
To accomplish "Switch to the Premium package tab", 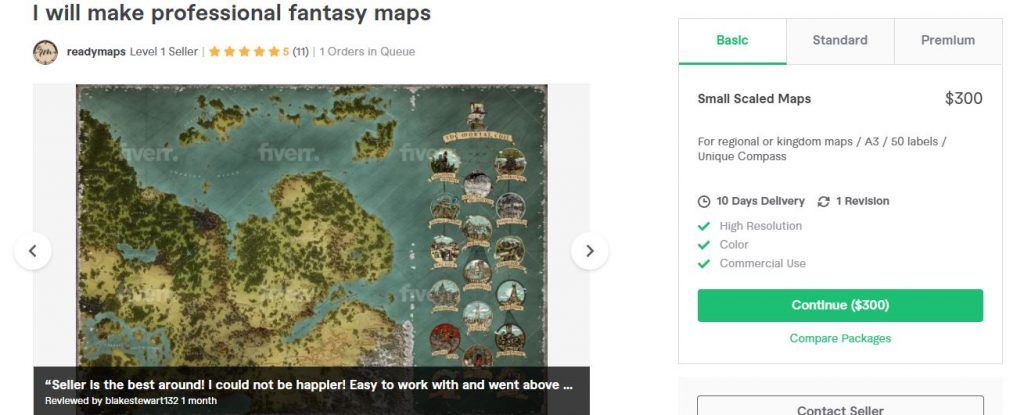I will pos(948,41).
